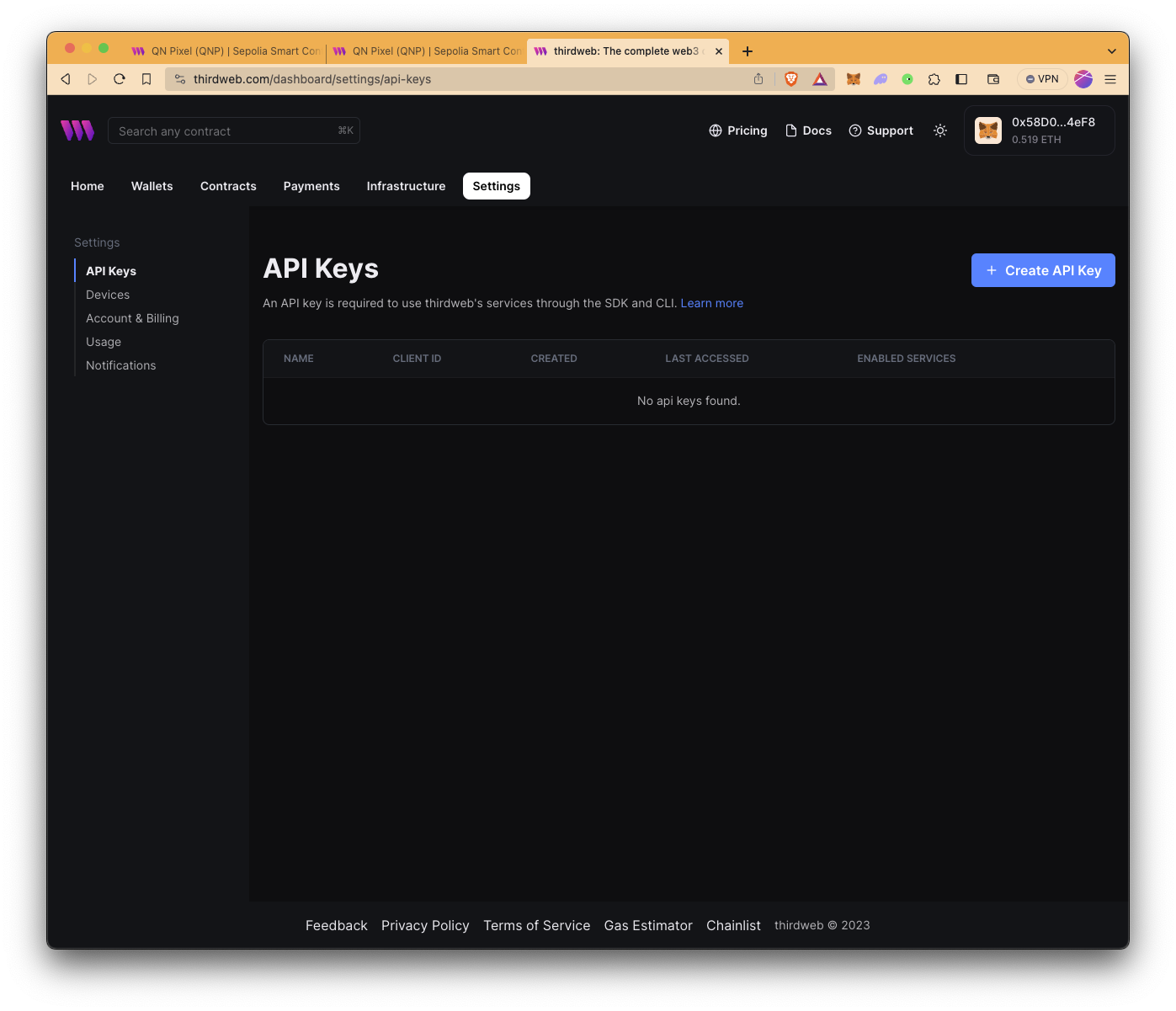Open Devices in settings sidebar

pyautogui.click(x=108, y=295)
